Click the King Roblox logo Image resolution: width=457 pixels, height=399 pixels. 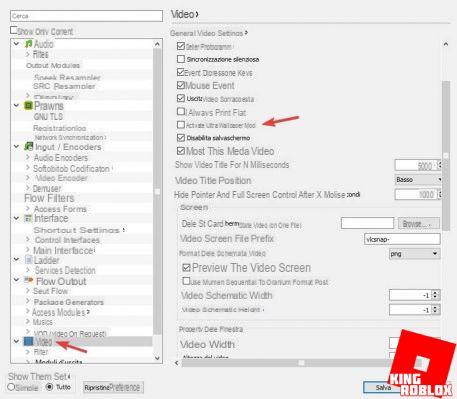pos(421,364)
